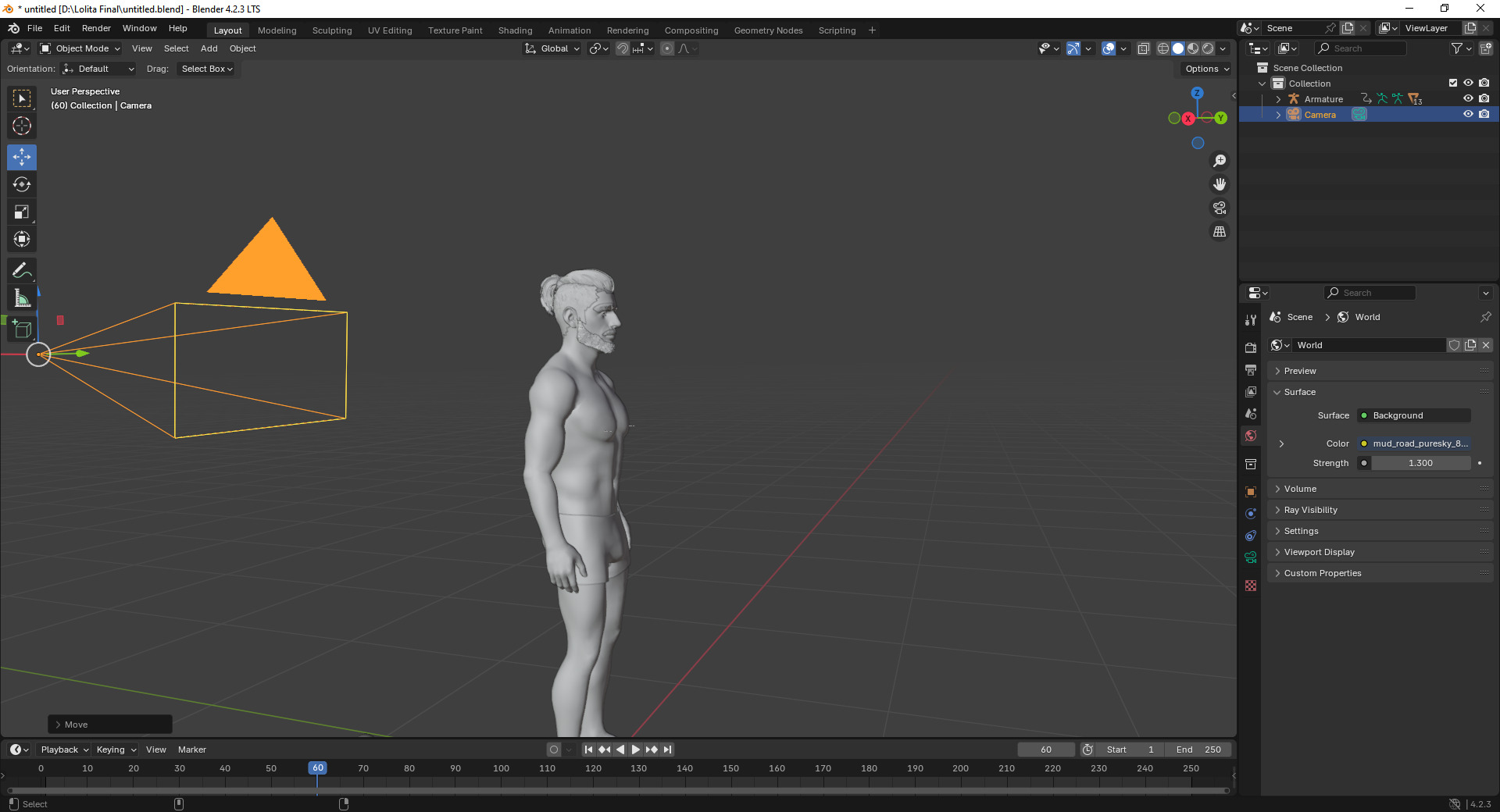The height and width of the screenshot is (812, 1500).
Task: Play the animation forward
Action: pos(635,750)
